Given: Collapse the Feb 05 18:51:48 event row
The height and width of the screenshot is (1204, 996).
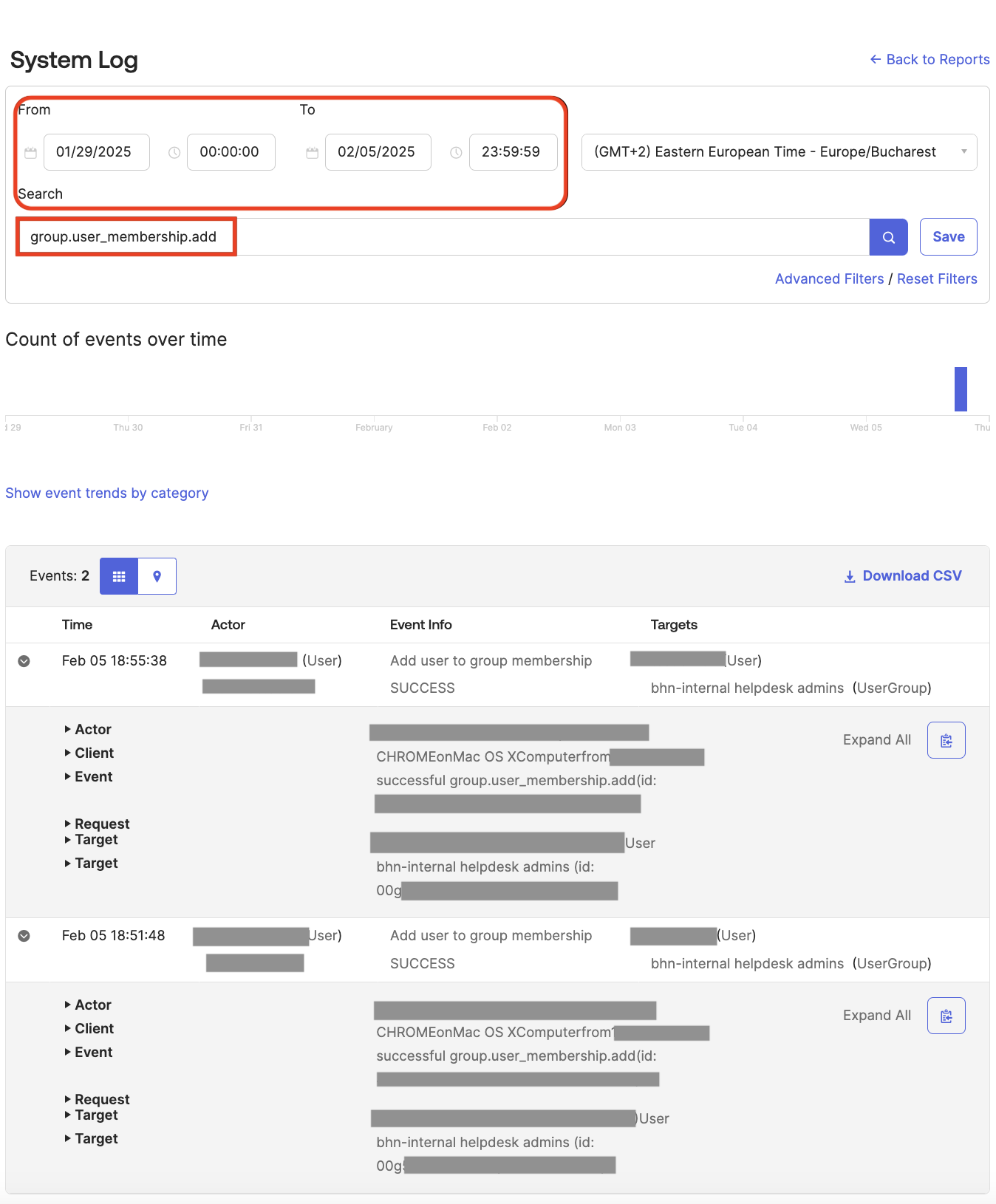Looking at the screenshot, I should (x=24, y=936).
